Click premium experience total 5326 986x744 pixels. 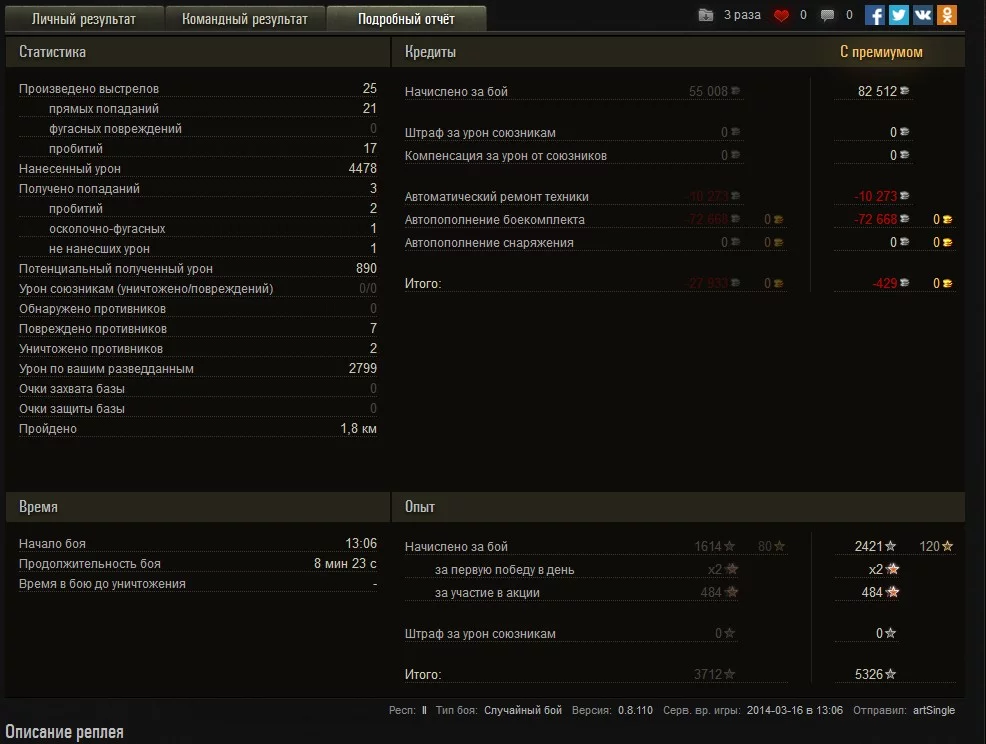(868, 674)
